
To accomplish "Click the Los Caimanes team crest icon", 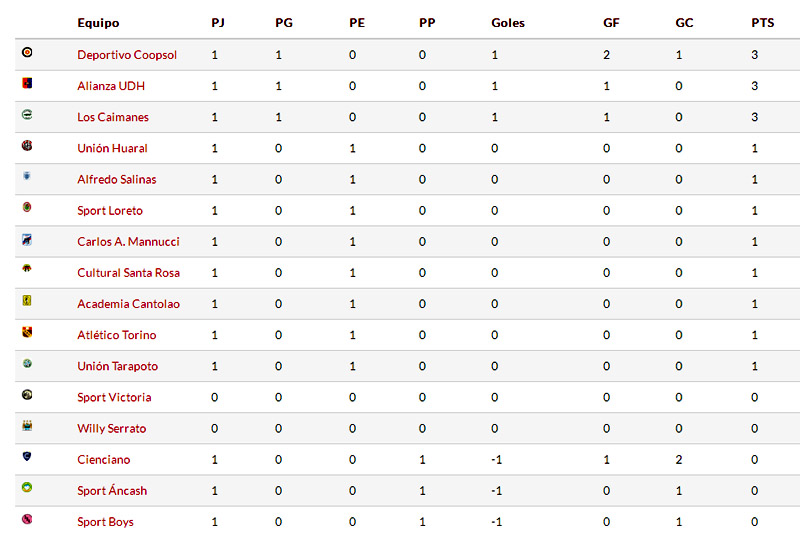I will 27,114.
